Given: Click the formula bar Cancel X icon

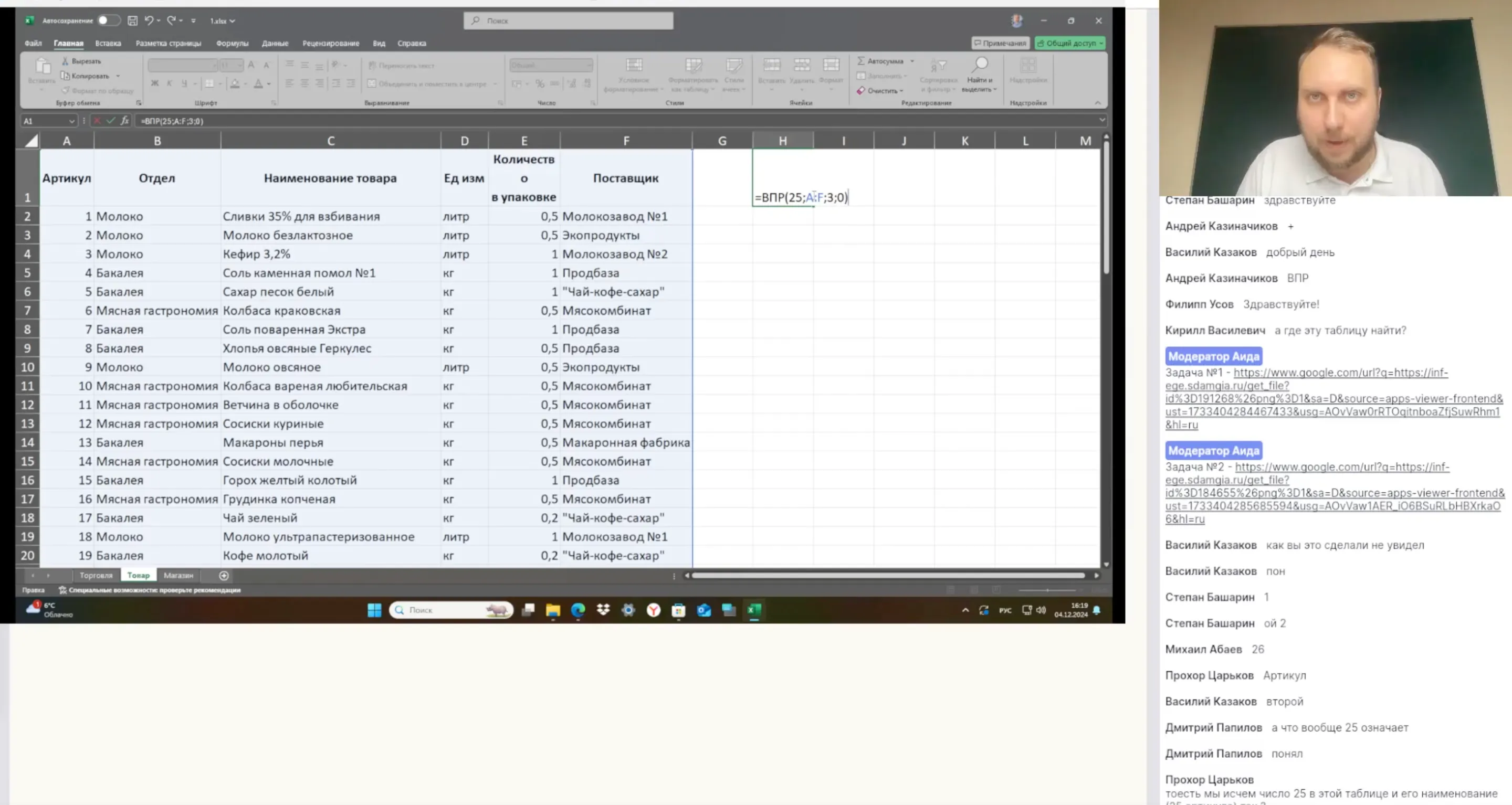Looking at the screenshot, I should pyautogui.click(x=97, y=120).
